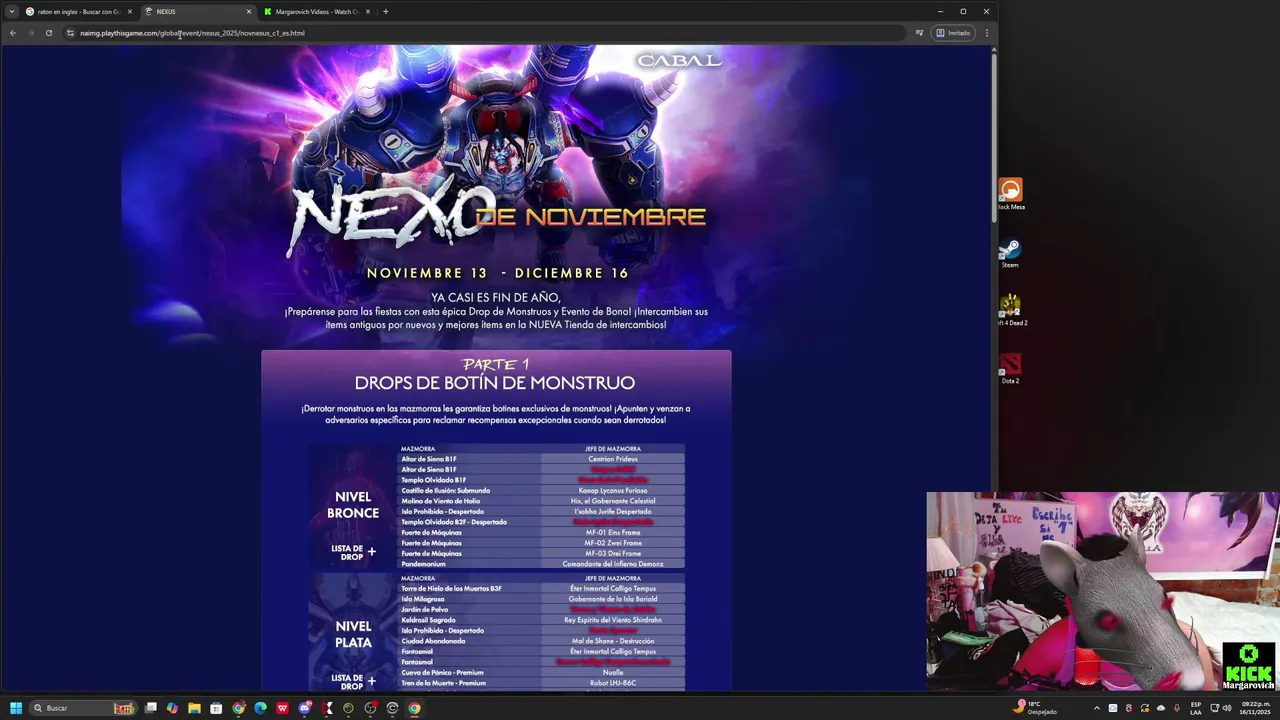1280x720 pixels.
Task: Reload the NEXUS page
Action: click(48, 33)
